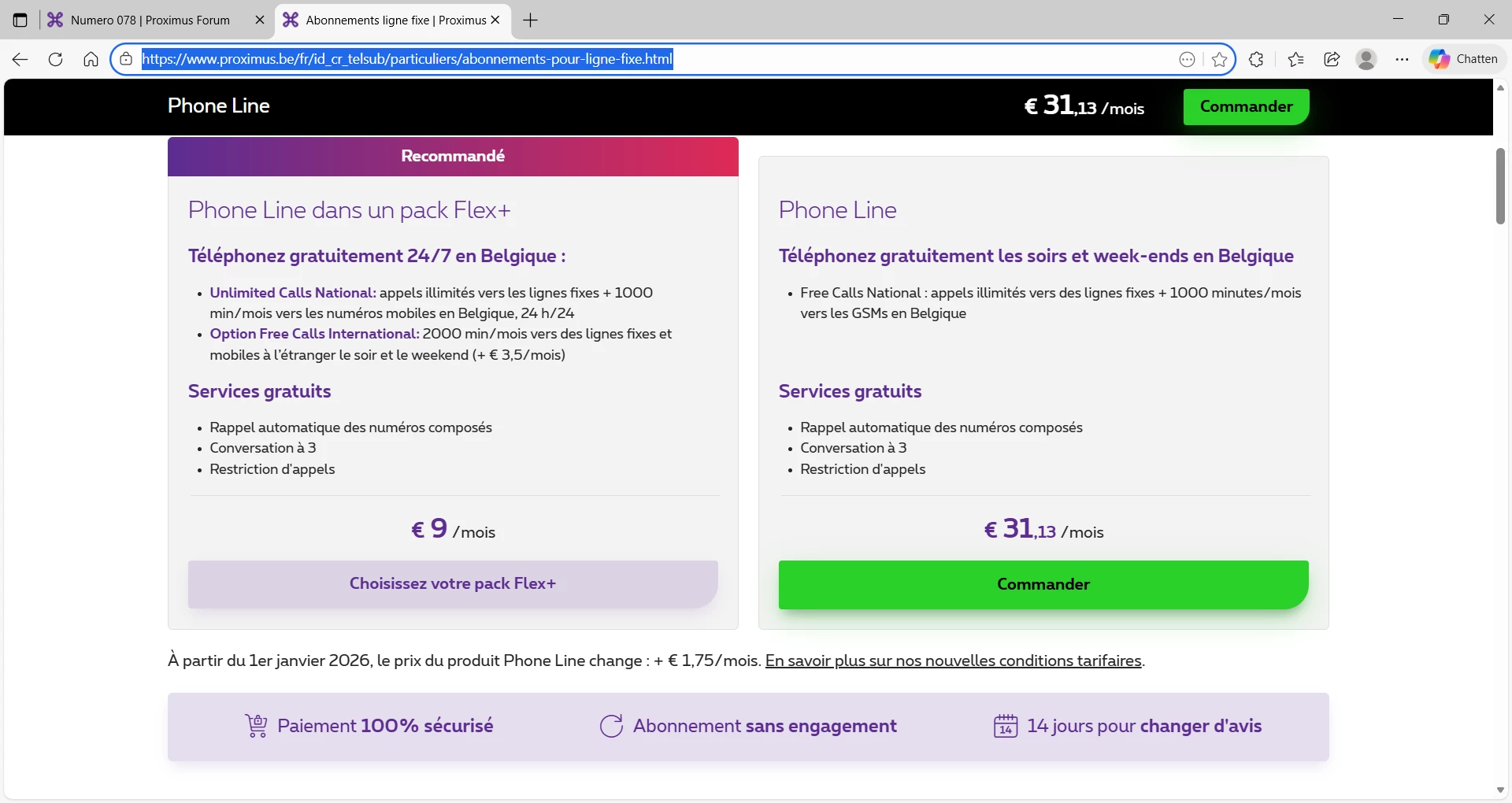
Task: Click the € 31,13 /mois price in header bar
Action: coord(1084,106)
